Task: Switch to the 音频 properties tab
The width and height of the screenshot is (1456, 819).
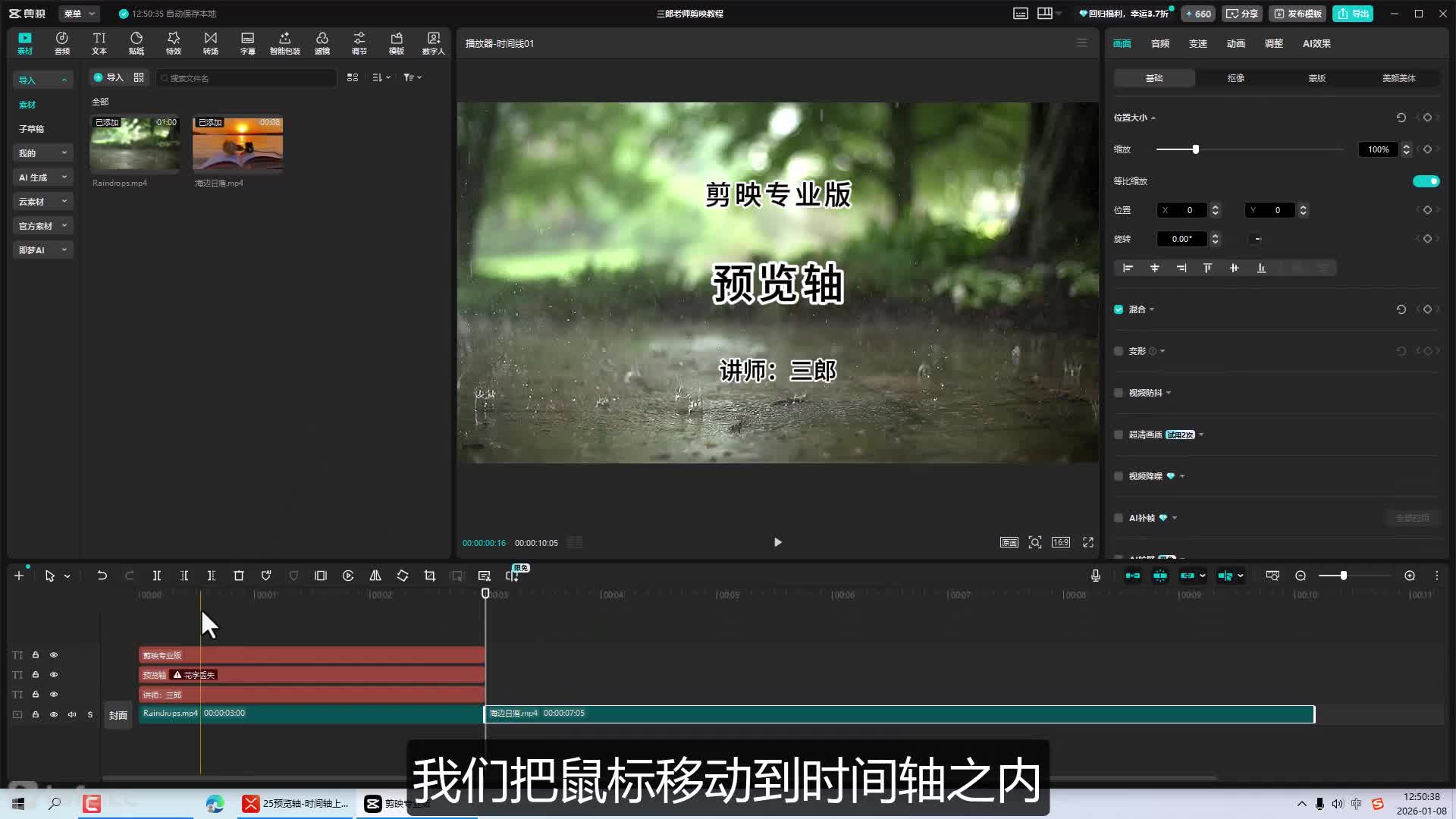Action: tap(1159, 44)
